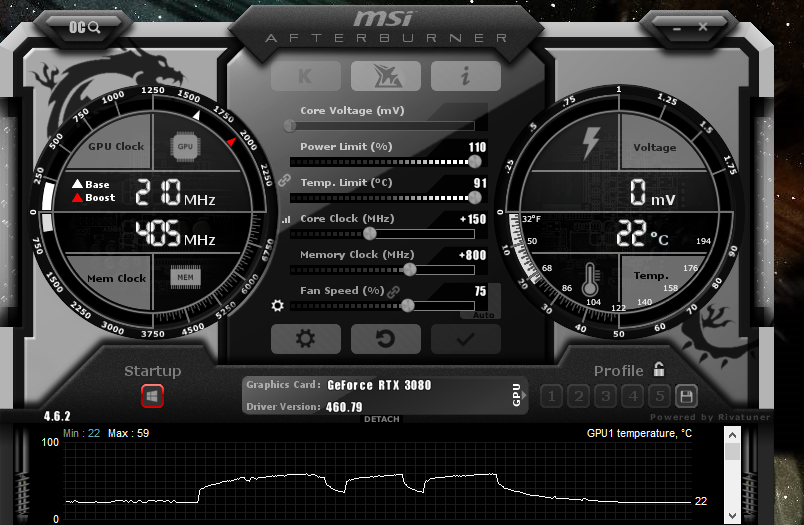Click the GPU selector tab
This screenshot has height=525, width=804.
[x=517, y=395]
